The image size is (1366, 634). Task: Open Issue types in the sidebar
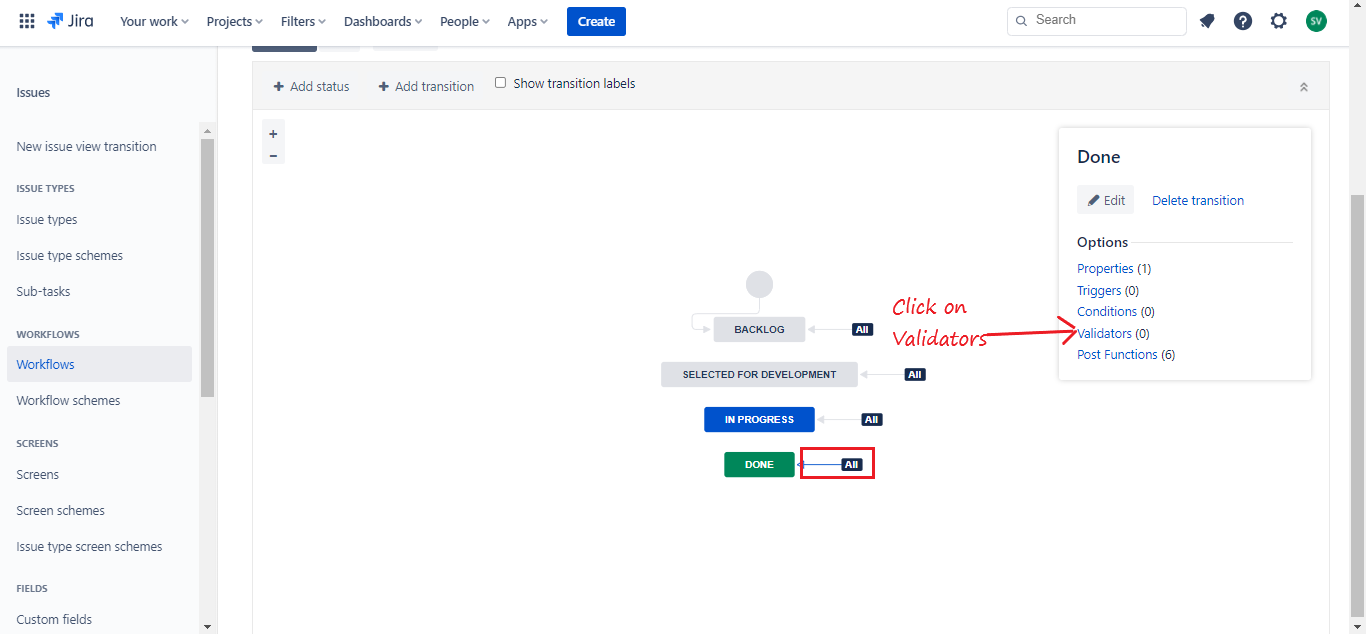[x=47, y=220]
